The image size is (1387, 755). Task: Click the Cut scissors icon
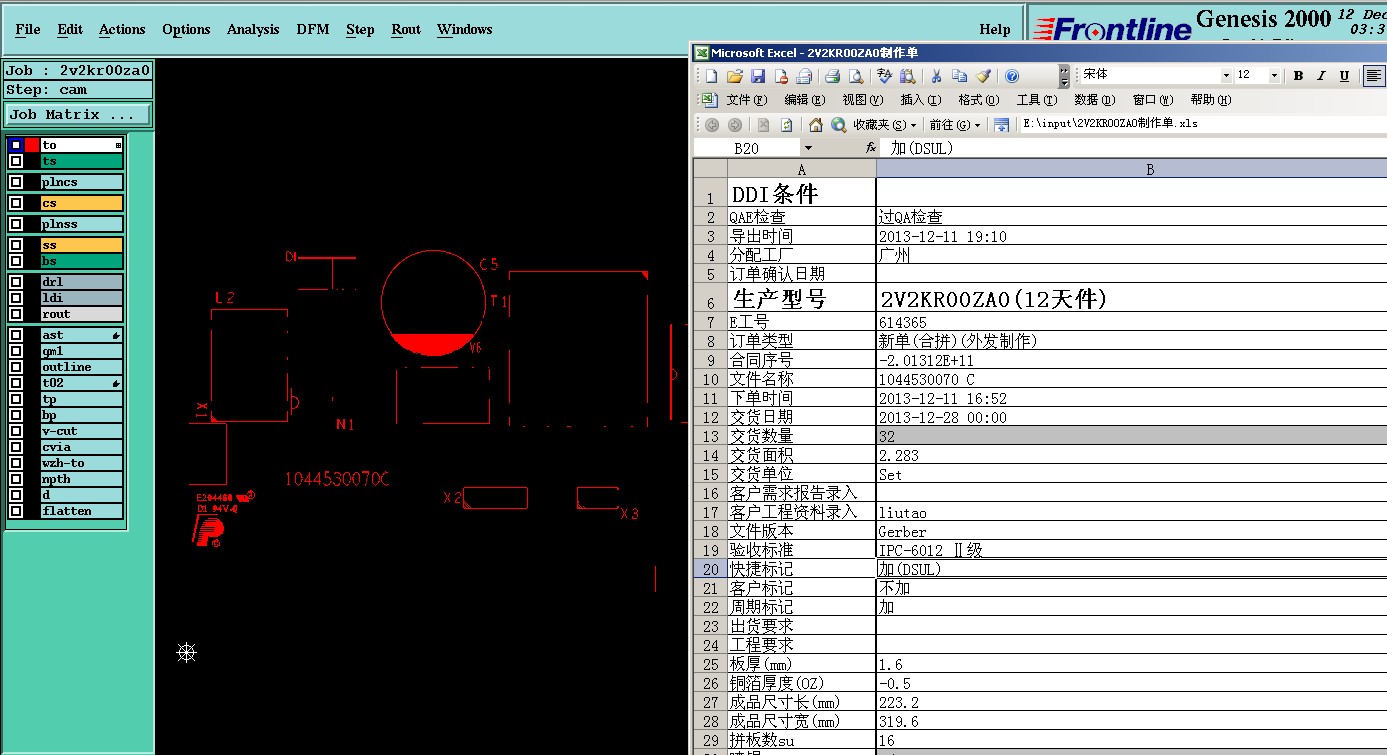pyautogui.click(x=936, y=76)
